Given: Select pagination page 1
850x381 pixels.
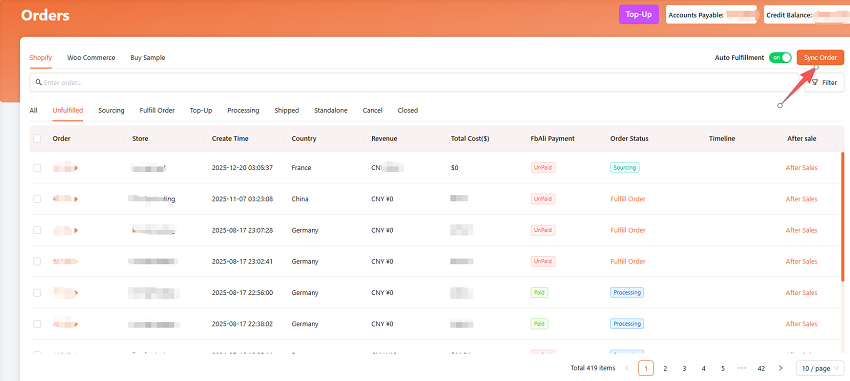Looking at the screenshot, I should [646, 369].
